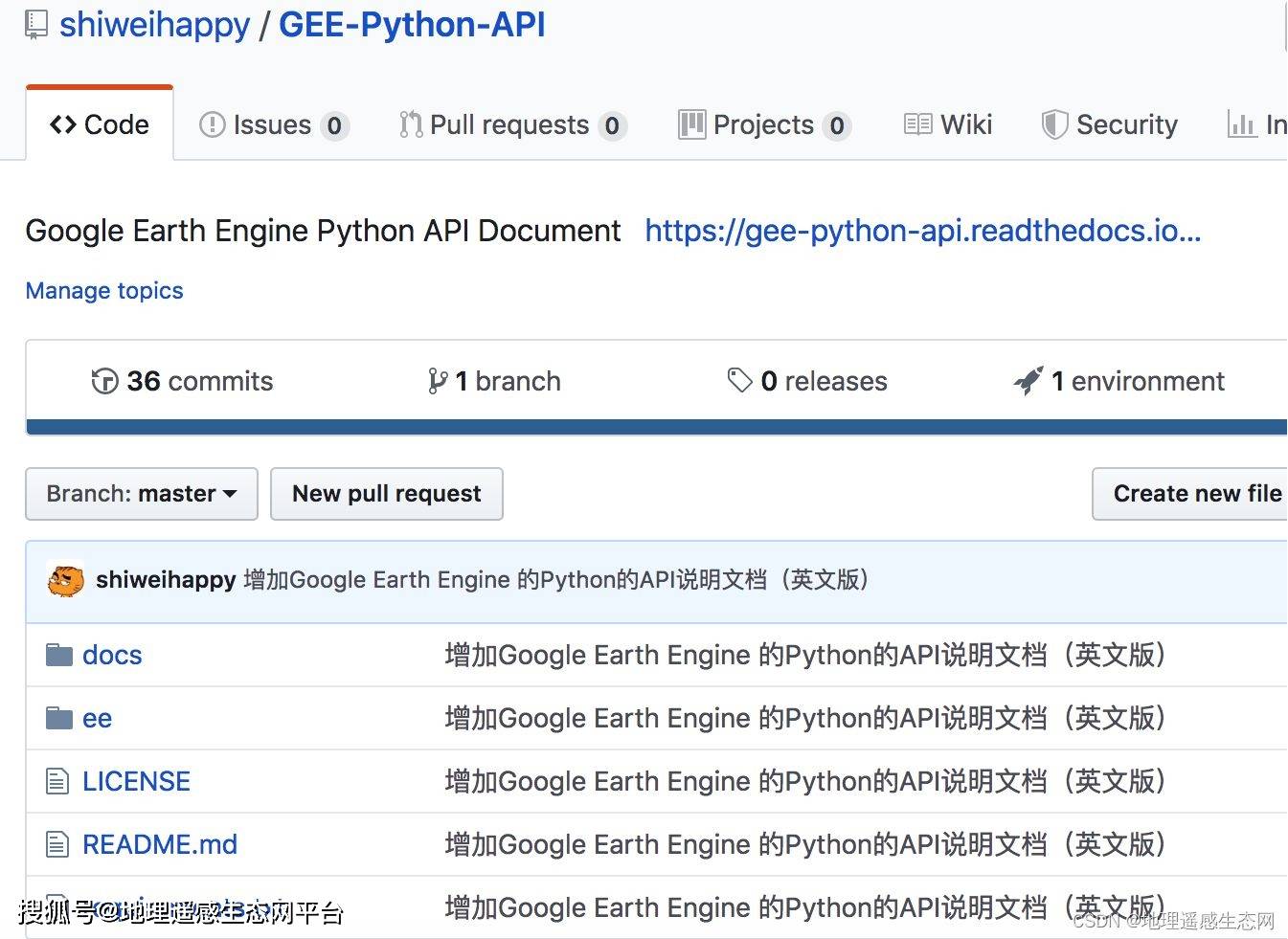Click the Pull requests merge icon
Viewport: 1288px width, 939px height.
click(x=411, y=124)
